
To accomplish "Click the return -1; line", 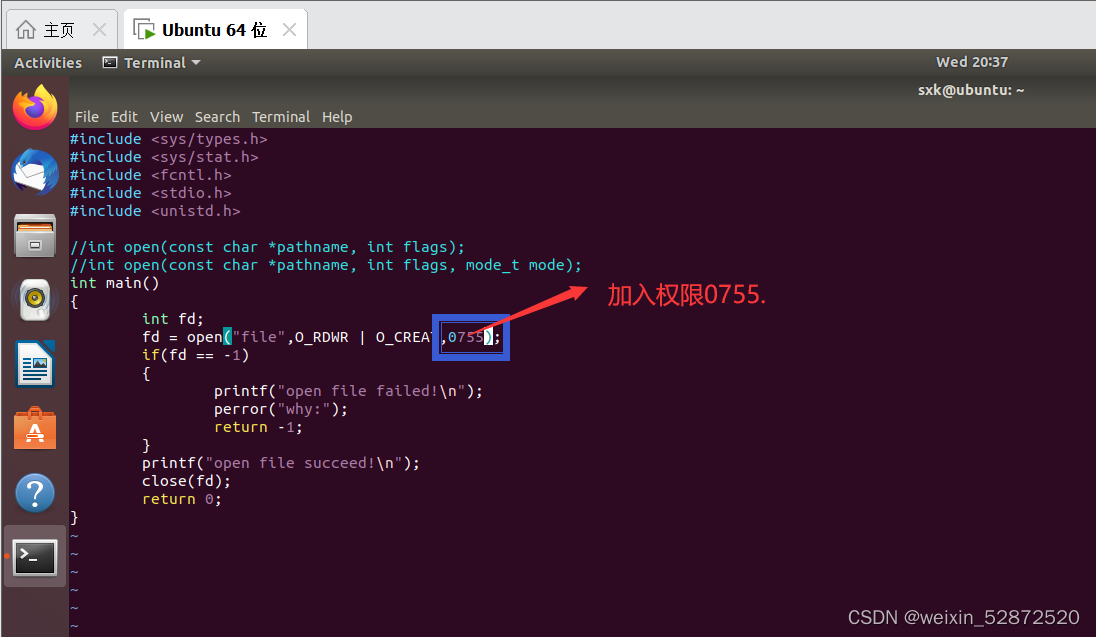I will [259, 427].
